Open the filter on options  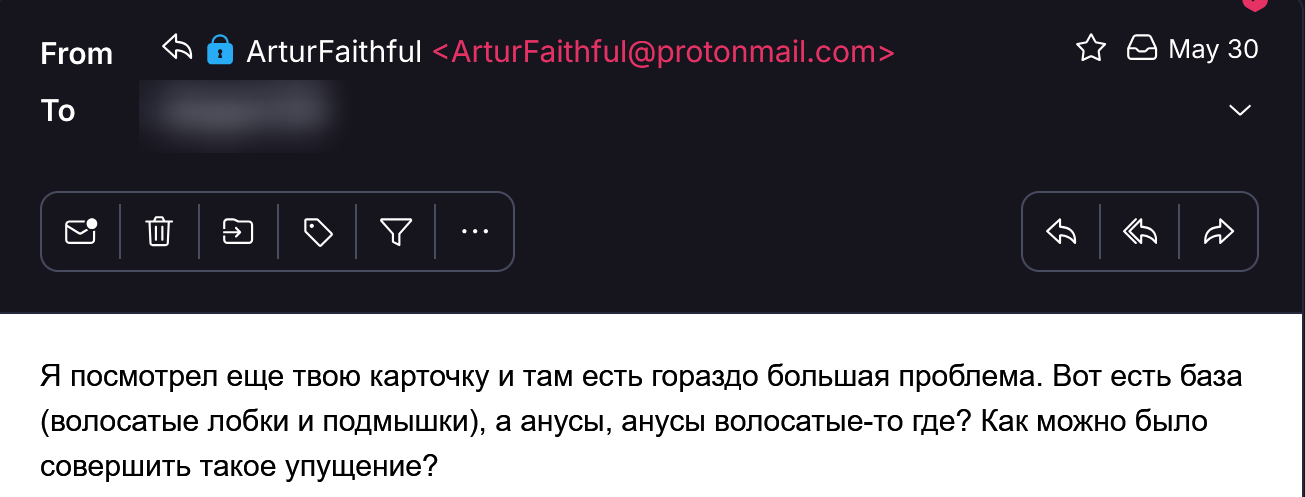point(396,232)
